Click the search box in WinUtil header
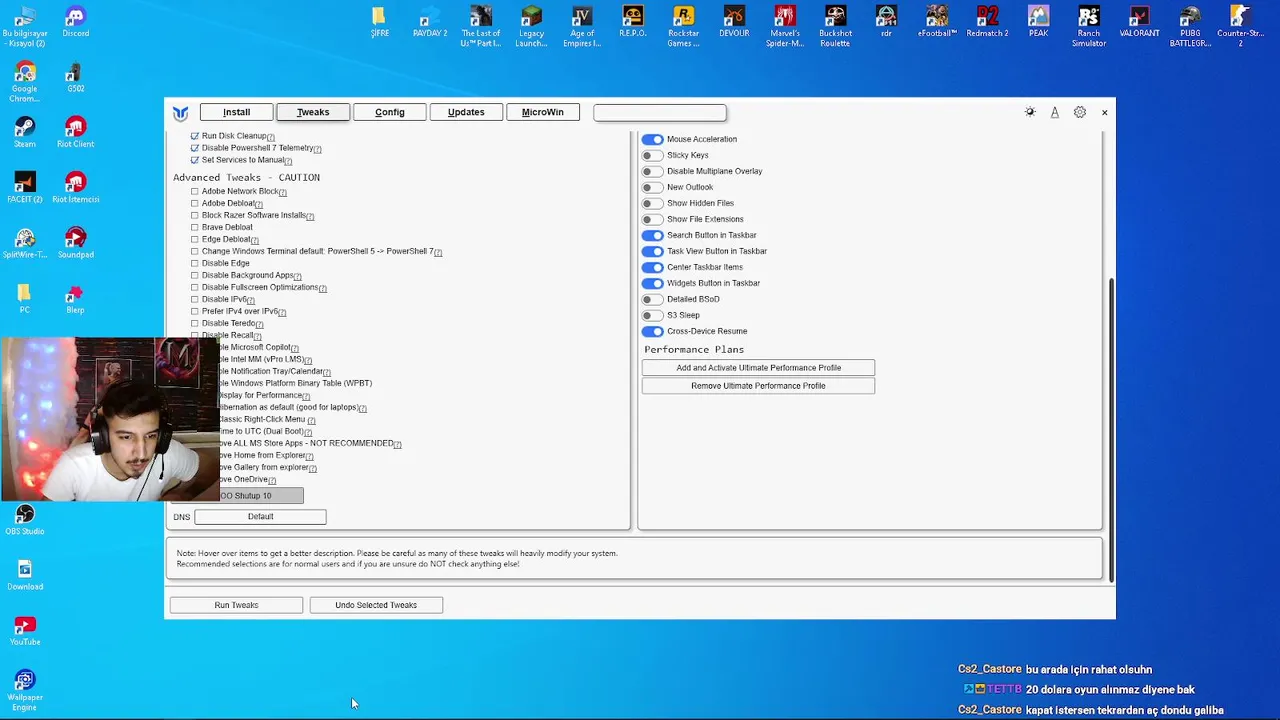1280x720 pixels. 660,112
